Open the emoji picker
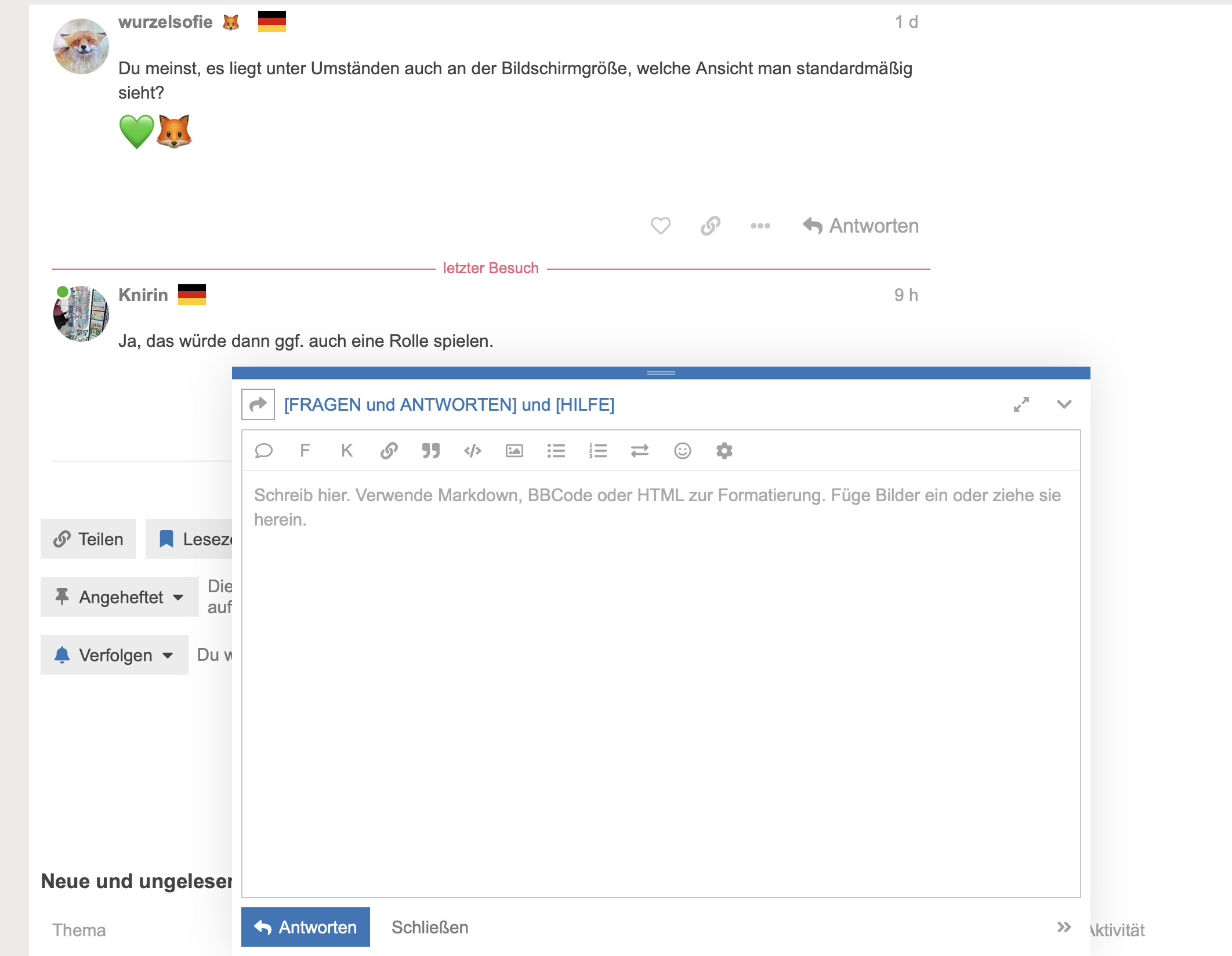Image resolution: width=1232 pixels, height=956 pixels. (x=683, y=451)
